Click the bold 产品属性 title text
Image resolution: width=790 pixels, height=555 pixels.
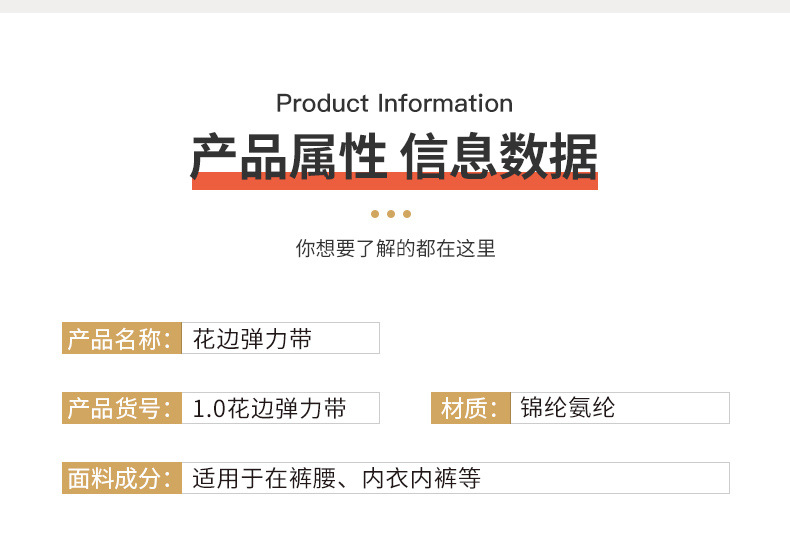click(289, 156)
